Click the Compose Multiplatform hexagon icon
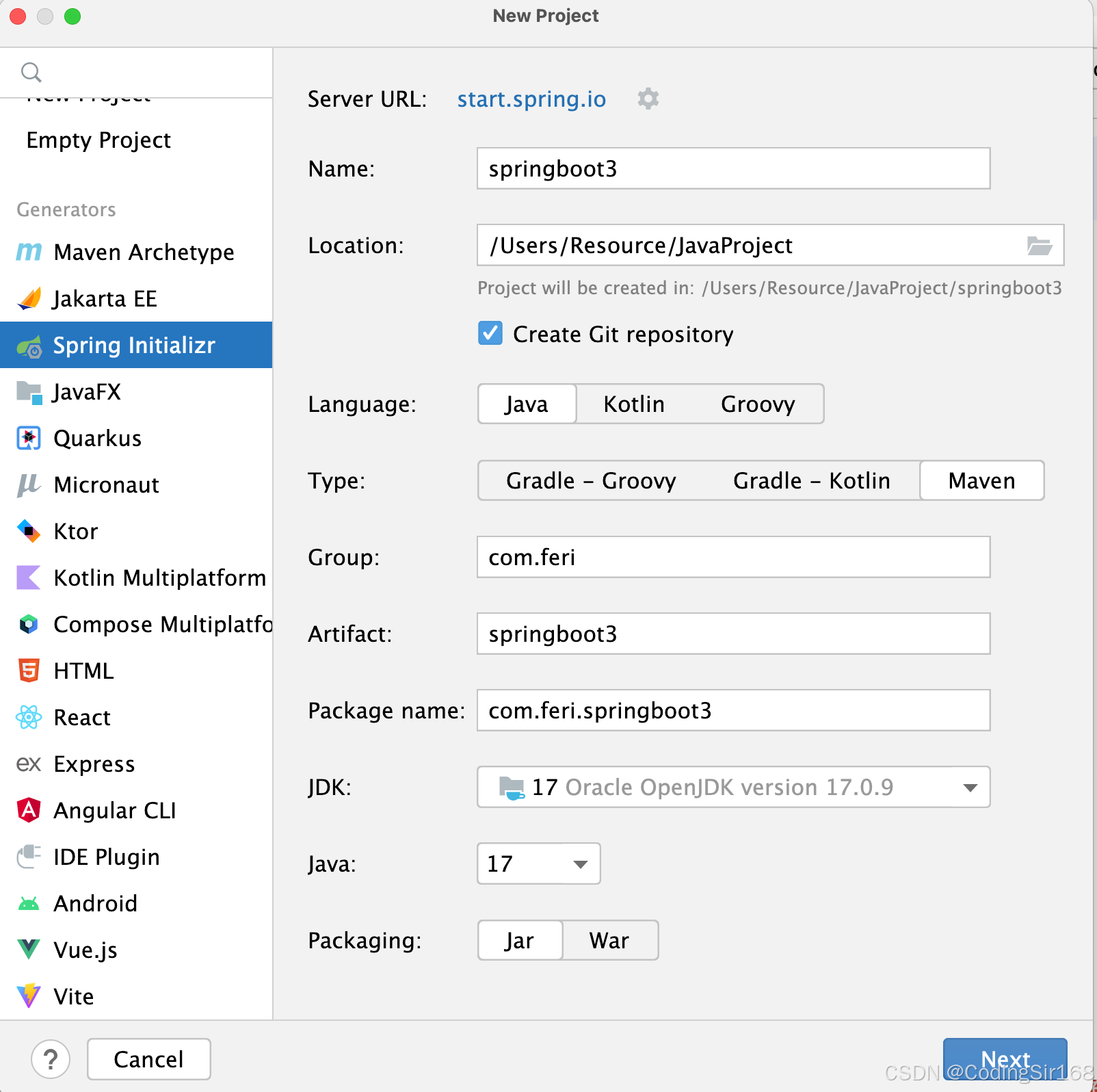Screen dimensions: 1097x1092 pyautogui.click(x=29, y=625)
